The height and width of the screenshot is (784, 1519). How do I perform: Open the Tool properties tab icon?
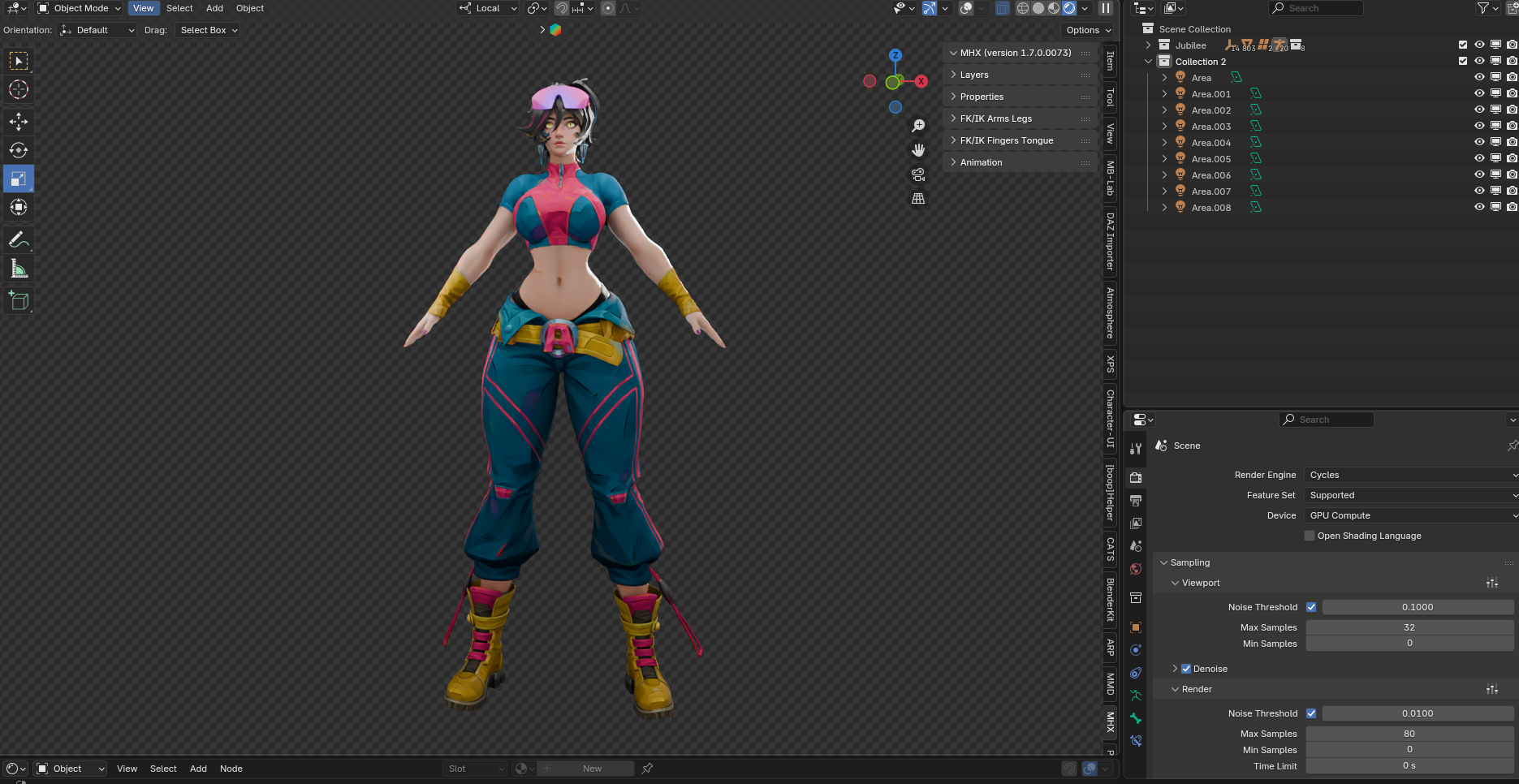(1136, 449)
